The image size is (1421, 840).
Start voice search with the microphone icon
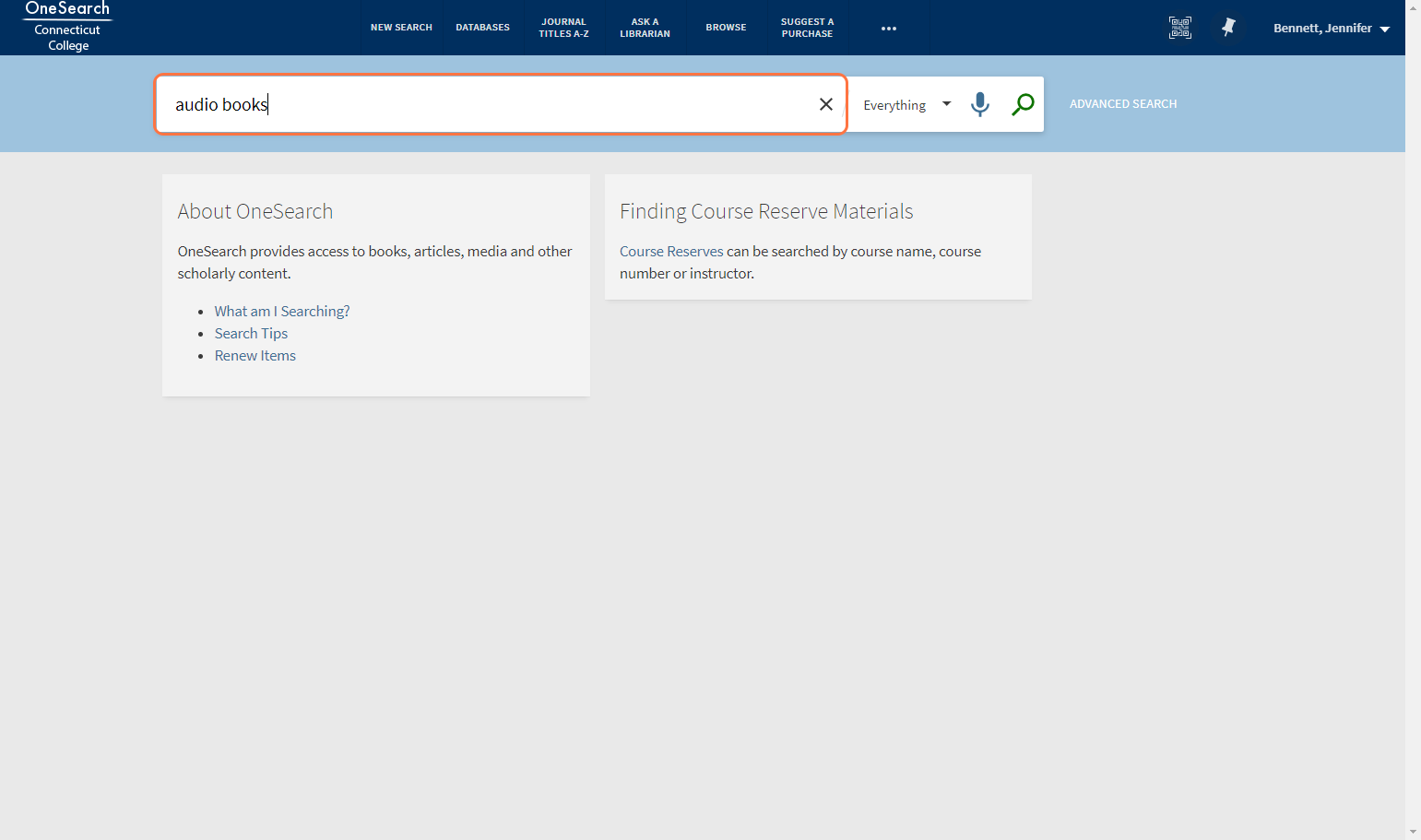(980, 104)
